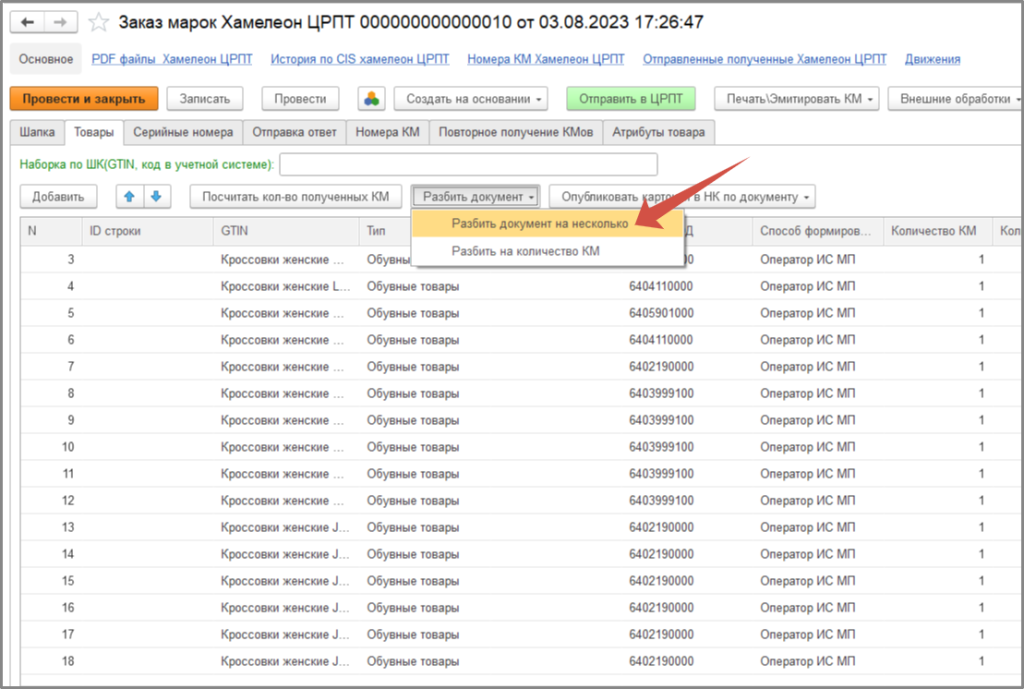Image resolution: width=1024 pixels, height=689 pixels.
Task: Select Кроссовки женские J... in row 13
Action: click(x=285, y=527)
